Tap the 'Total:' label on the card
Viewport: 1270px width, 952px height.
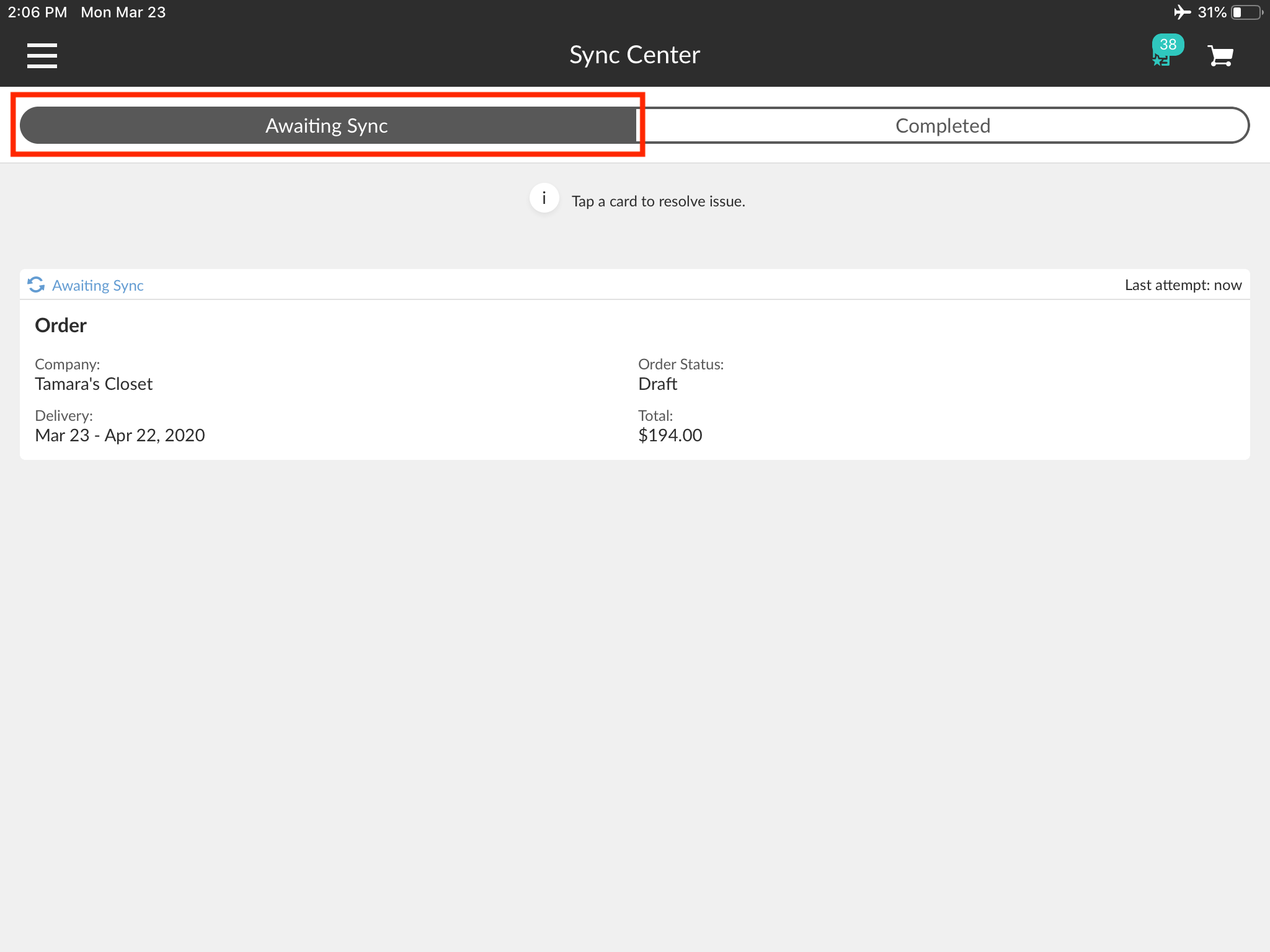pos(655,416)
